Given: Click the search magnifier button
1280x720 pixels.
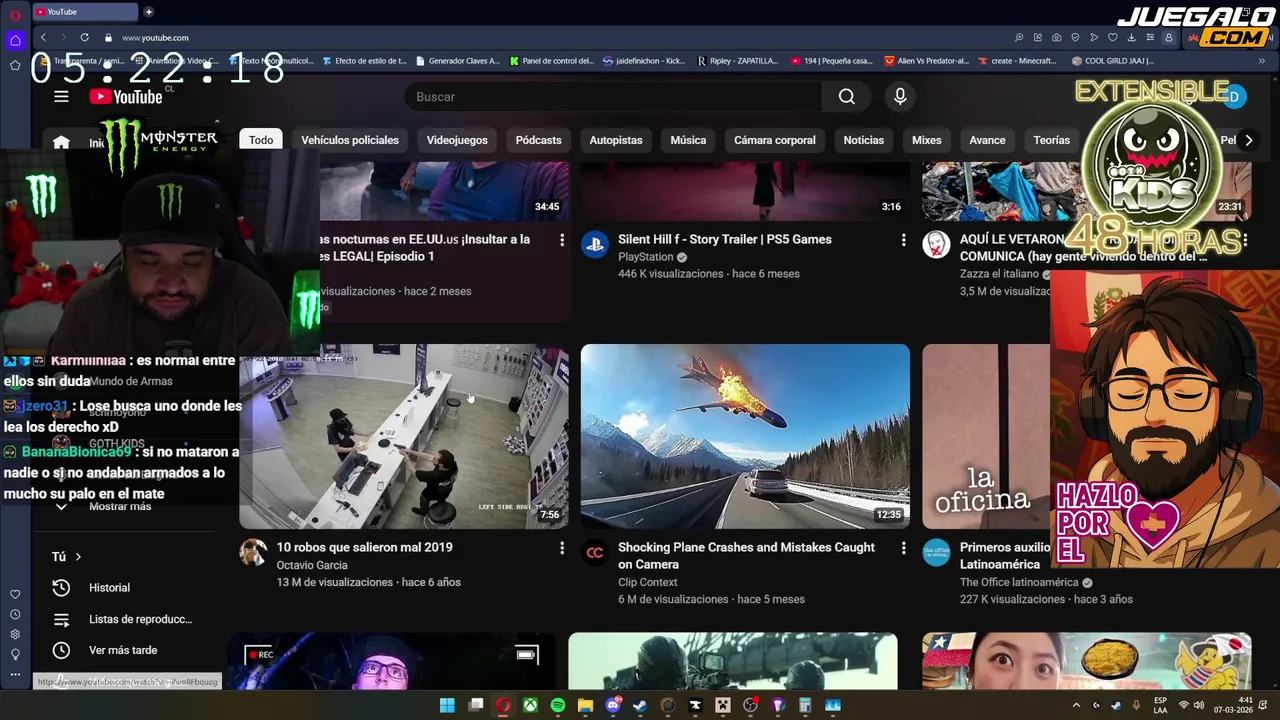Looking at the screenshot, I should 847,96.
